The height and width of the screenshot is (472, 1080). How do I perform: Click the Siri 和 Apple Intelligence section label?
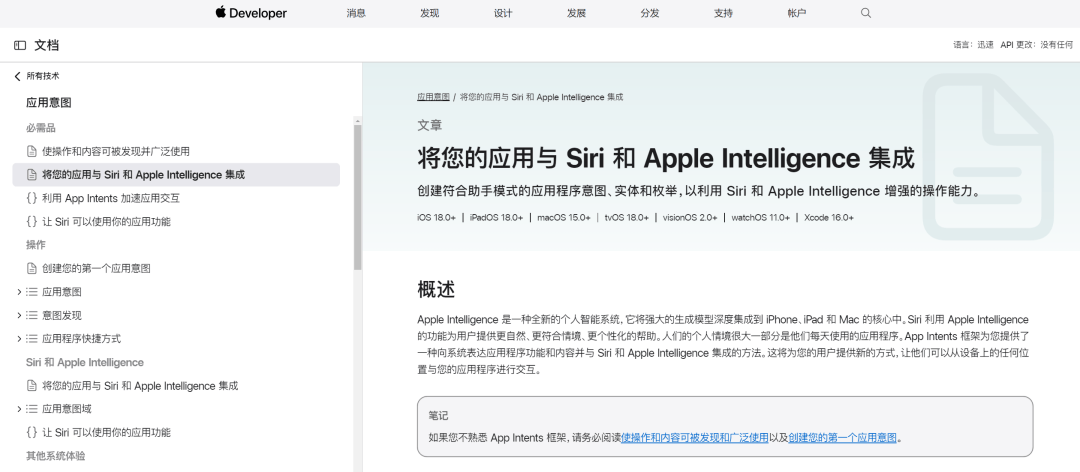click(x=85, y=362)
